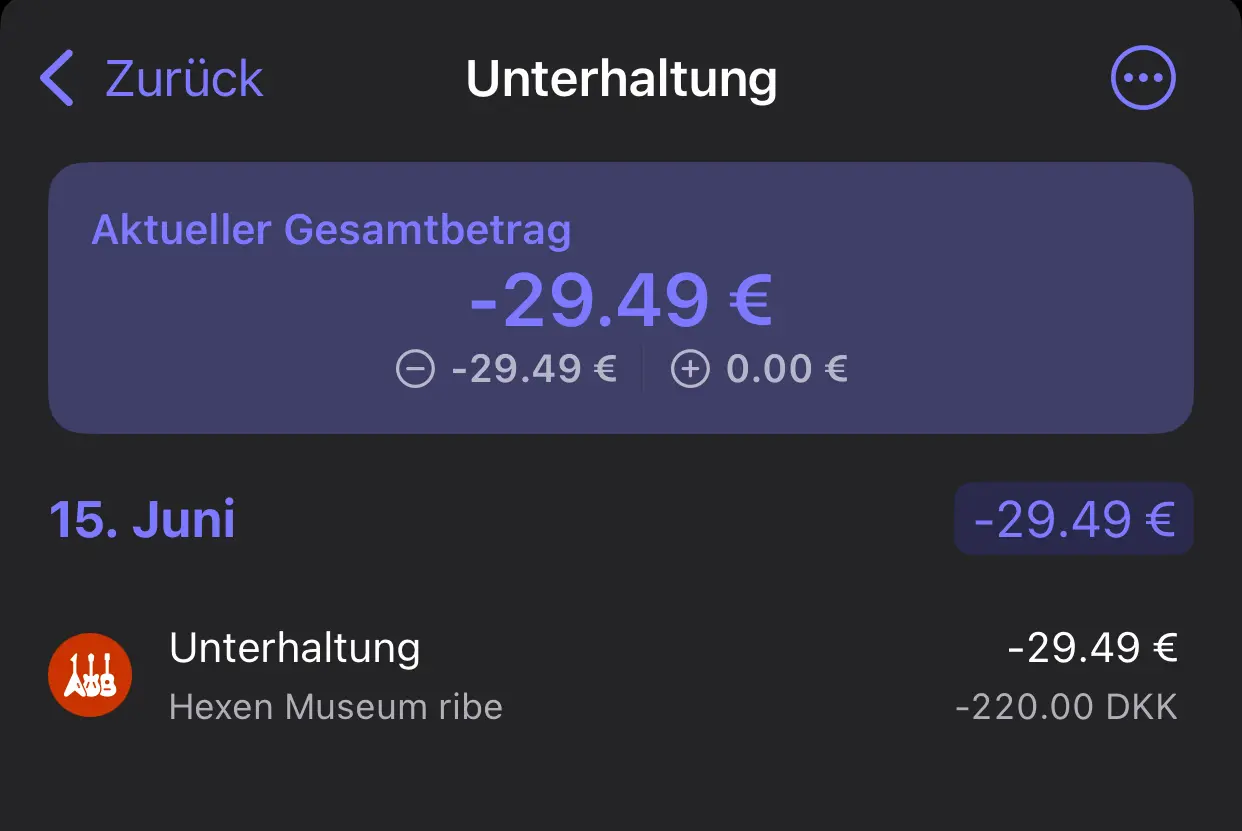Select the 0.00 € income figure

tap(787, 370)
